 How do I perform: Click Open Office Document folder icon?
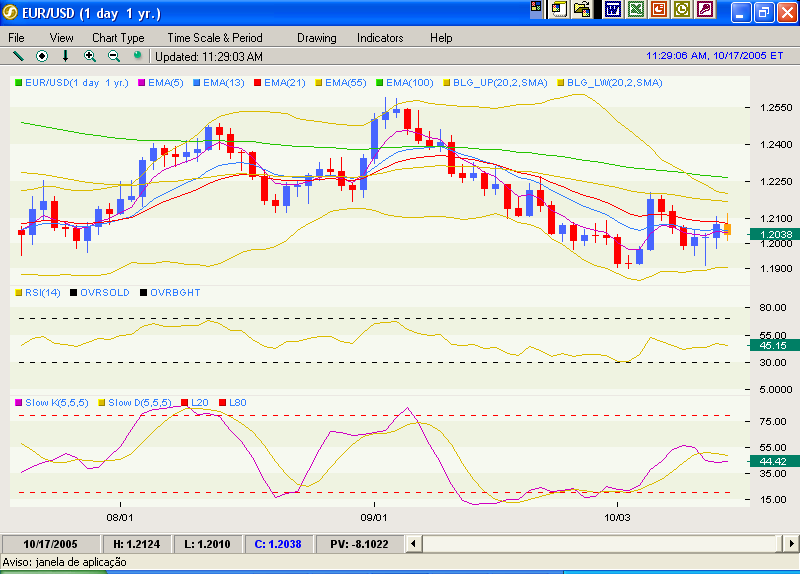[x=582, y=9]
